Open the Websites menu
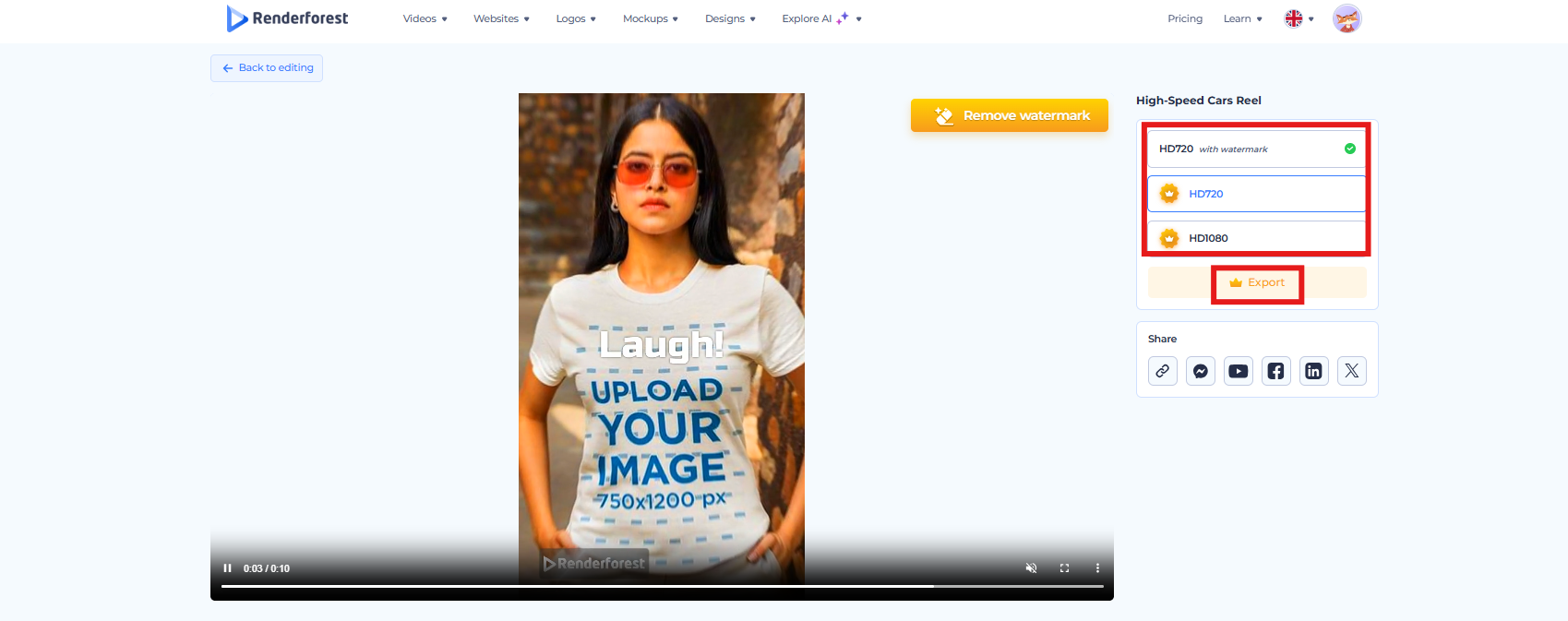Image resolution: width=1568 pixels, height=621 pixels. coord(501,18)
